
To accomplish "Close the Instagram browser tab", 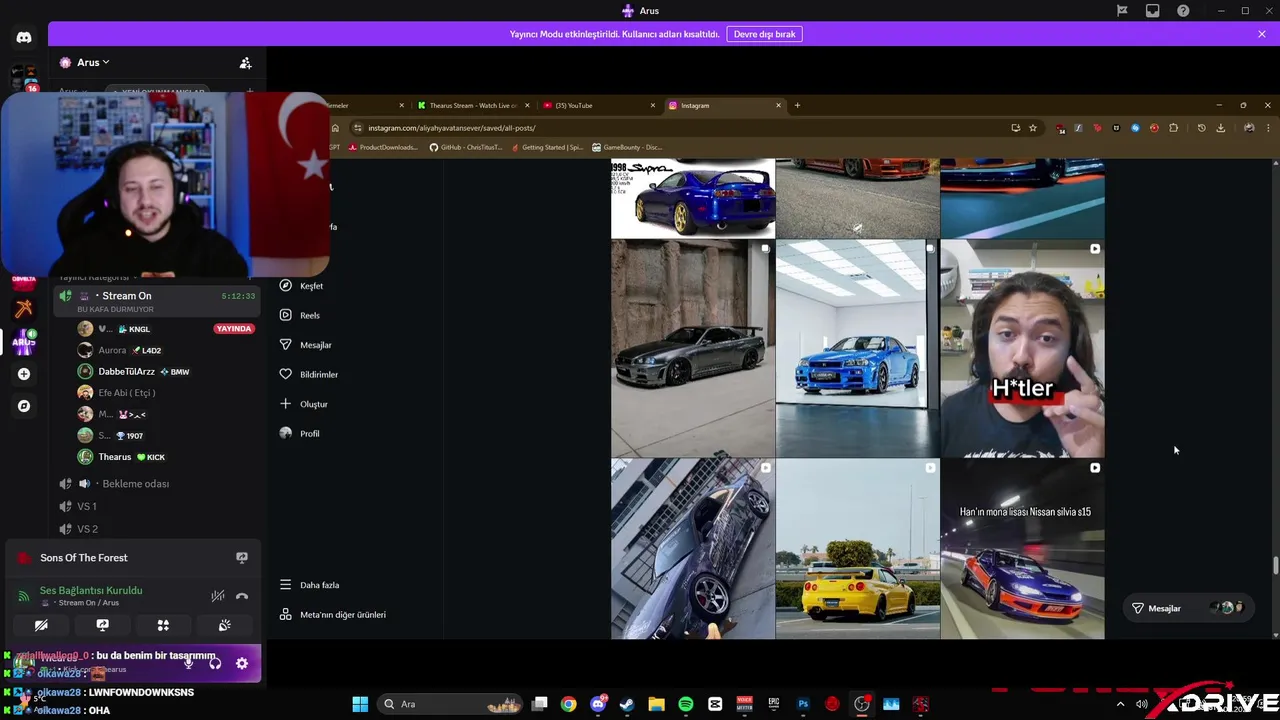I will 778,105.
